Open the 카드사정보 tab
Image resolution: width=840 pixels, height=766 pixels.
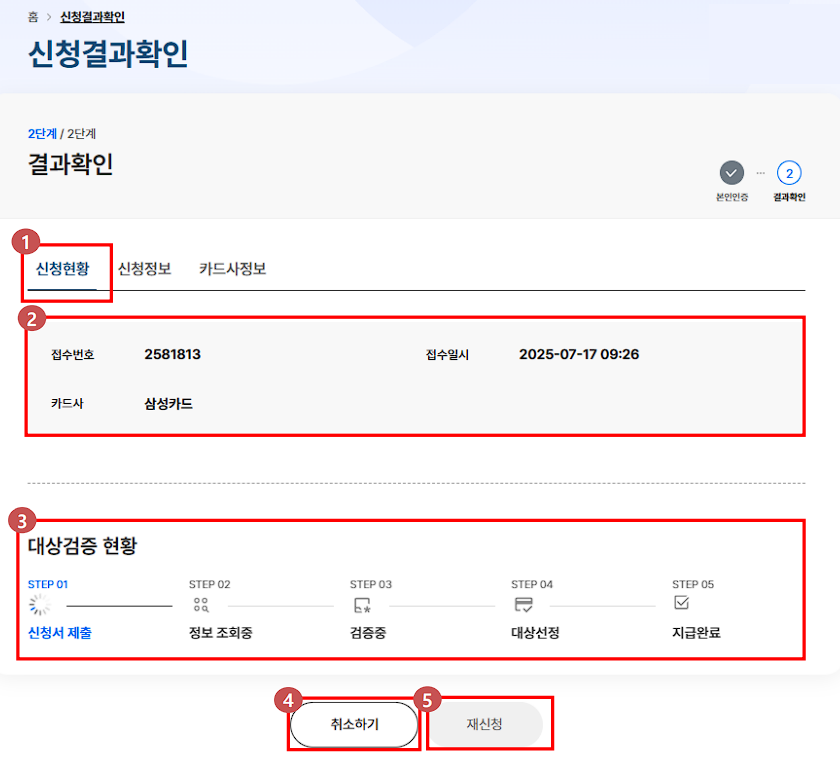click(232, 268)
